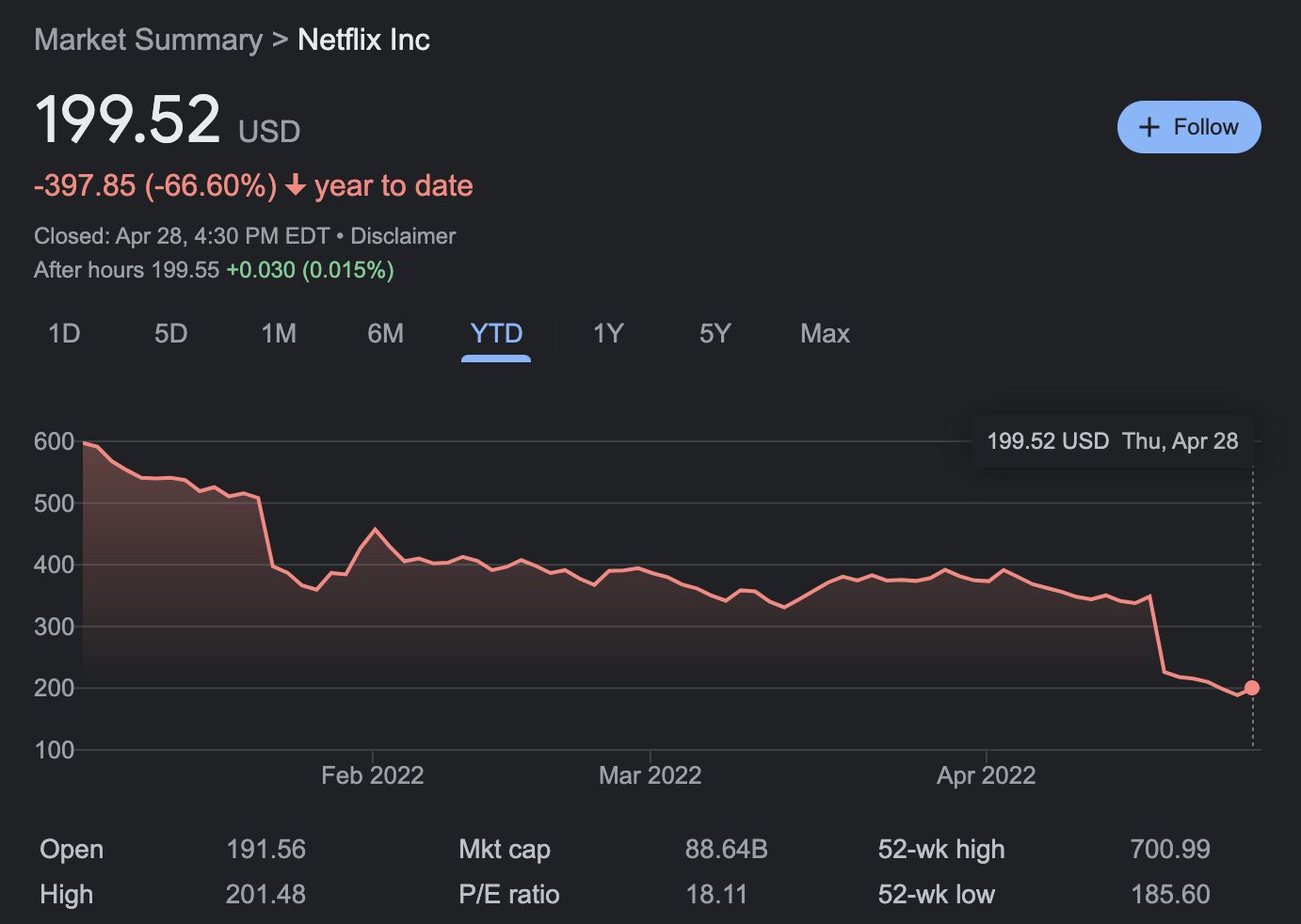Click the chart at the Feb 2022 label
This screenshot has width=1301, height=924.
pos(372,775)
